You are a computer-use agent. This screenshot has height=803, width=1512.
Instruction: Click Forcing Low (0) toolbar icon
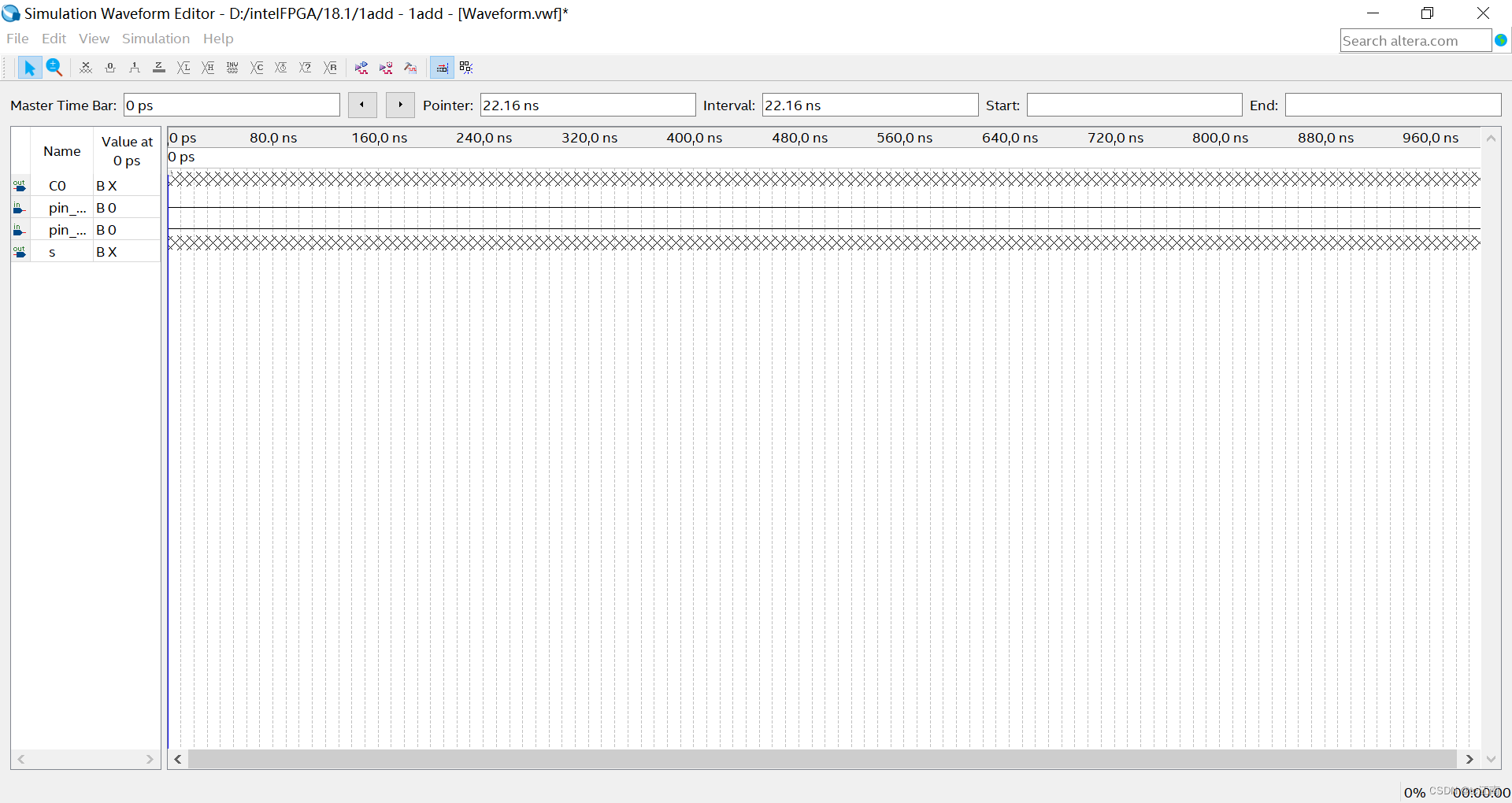click(x=110, y=68)
